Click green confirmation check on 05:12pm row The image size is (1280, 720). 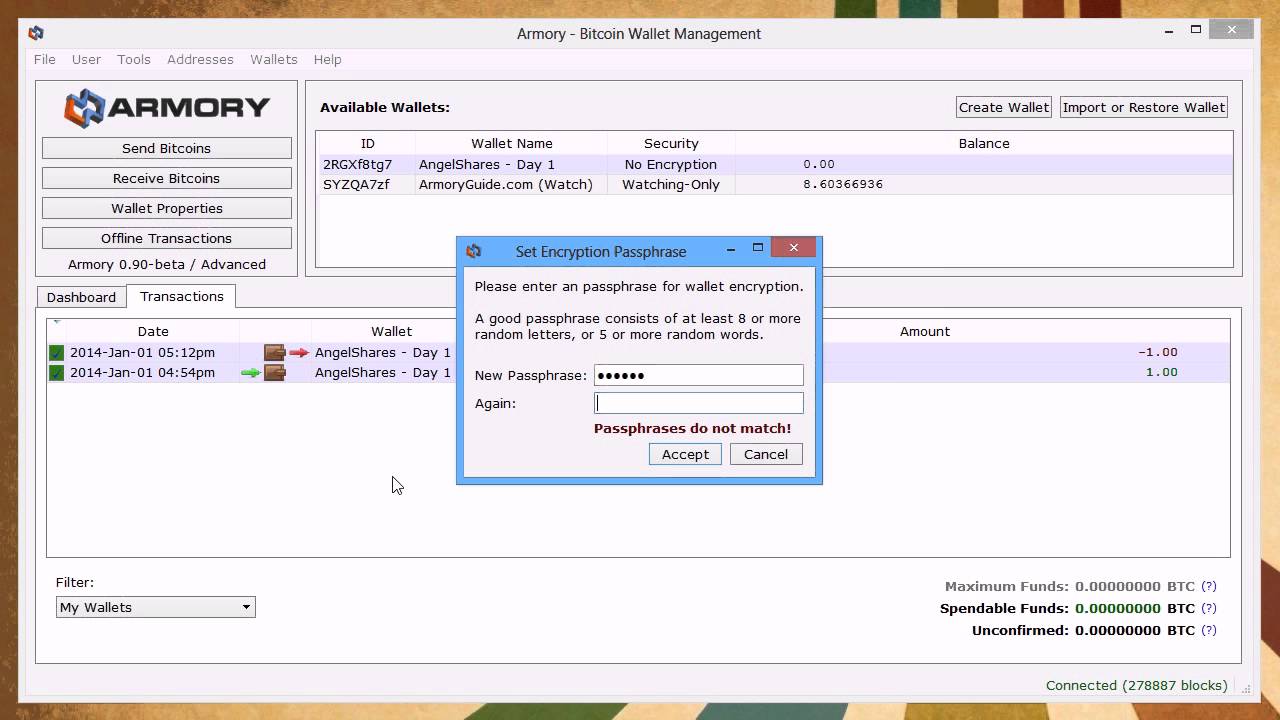[x=56, y=352]
